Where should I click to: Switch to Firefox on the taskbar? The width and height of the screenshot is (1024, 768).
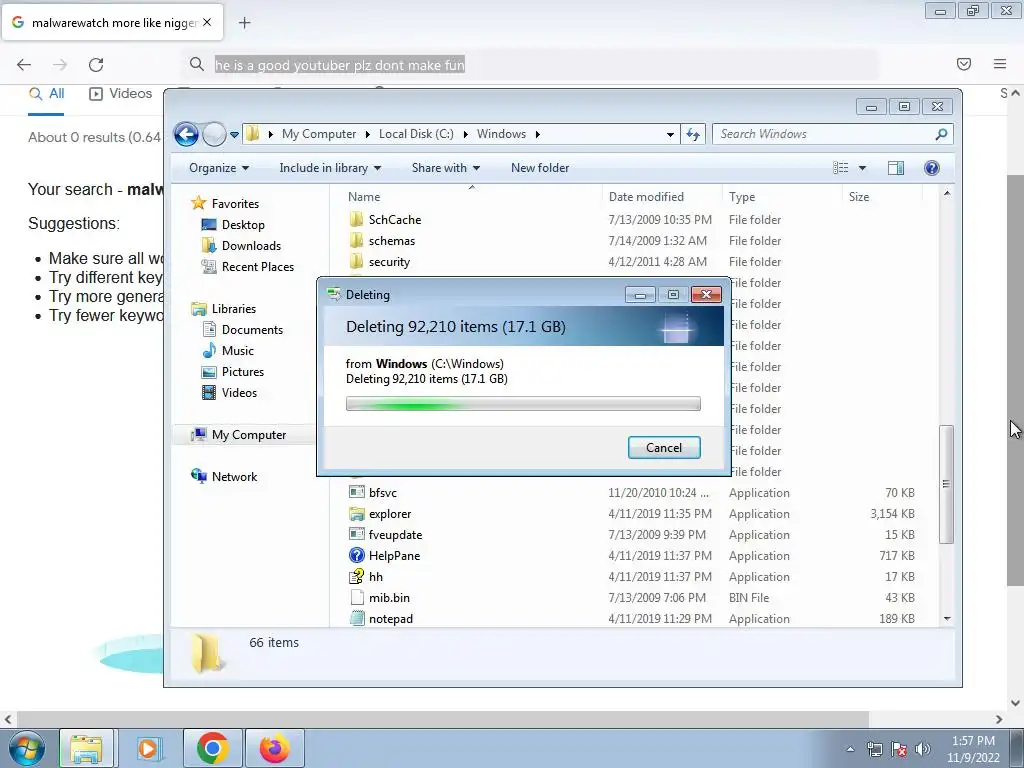pyautogui.click(x=275, y=748)
